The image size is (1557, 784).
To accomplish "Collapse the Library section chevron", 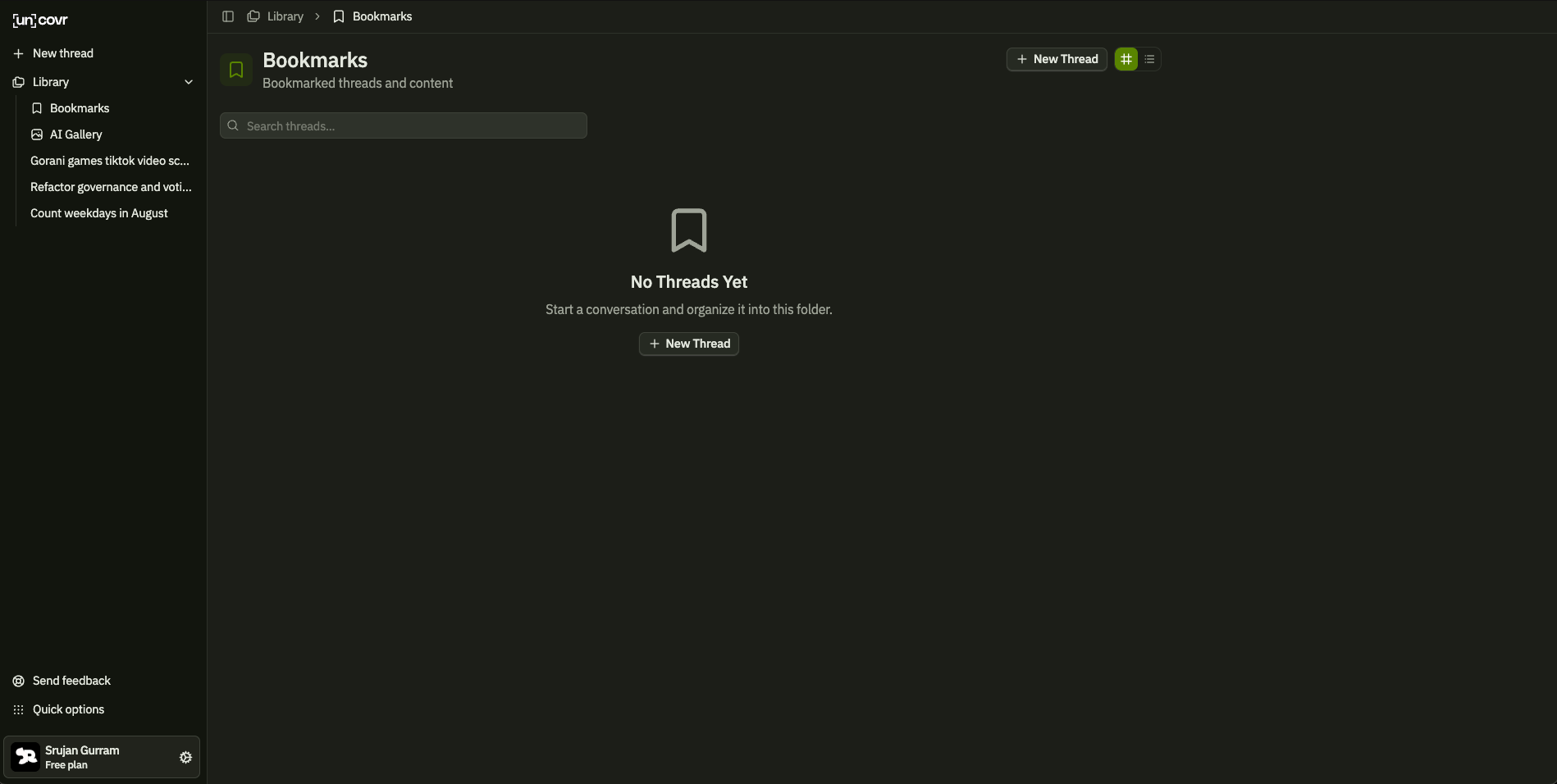I will 189,82.
